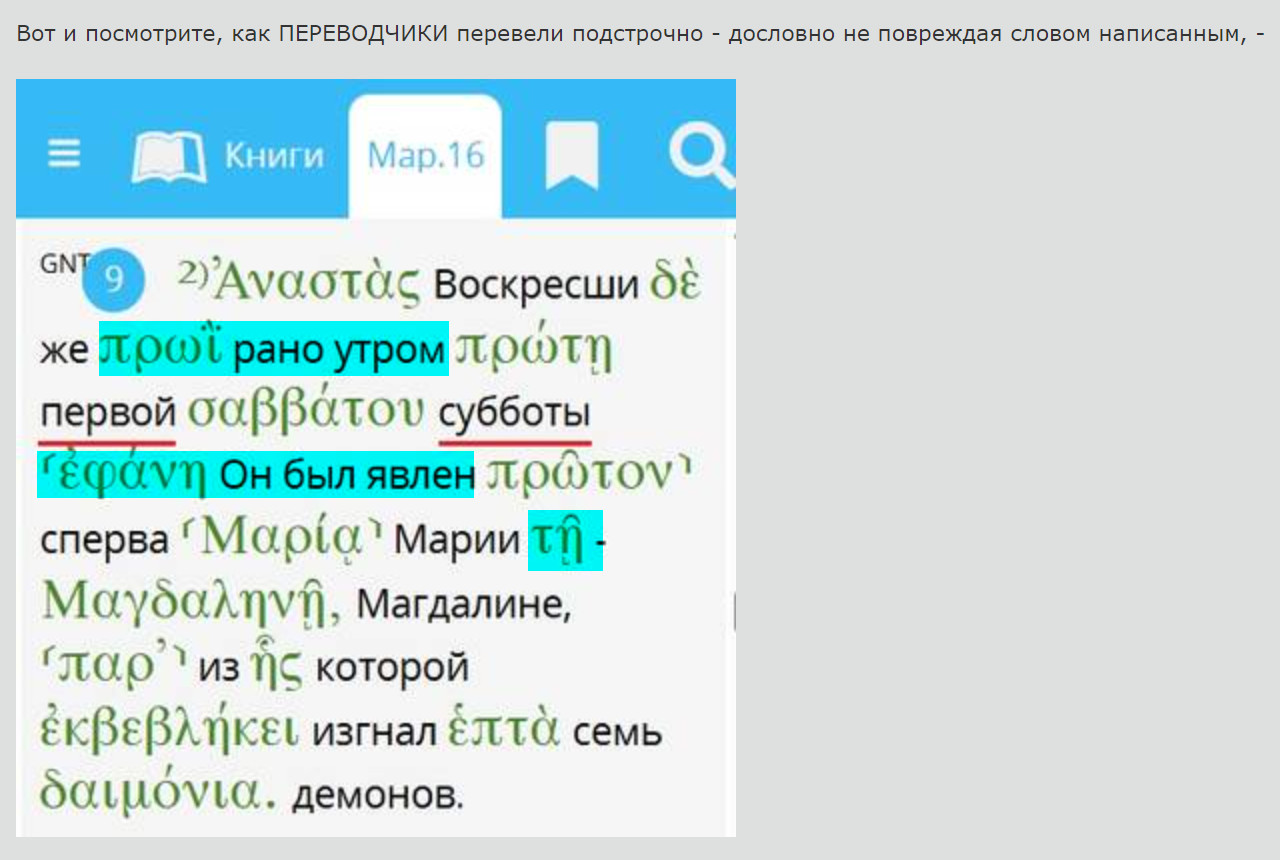Click Greek word σαββάτου
Viewport: 1280px width, 860px height.
tap(307, 411)
